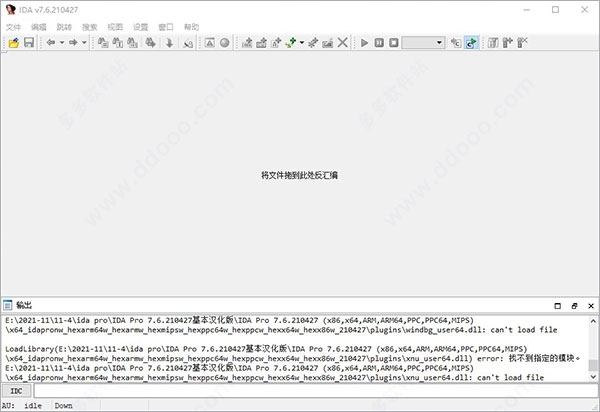Click last icon of rightmost toolbar group
This screenshot has width=600, height=412.
click(522, 42)
